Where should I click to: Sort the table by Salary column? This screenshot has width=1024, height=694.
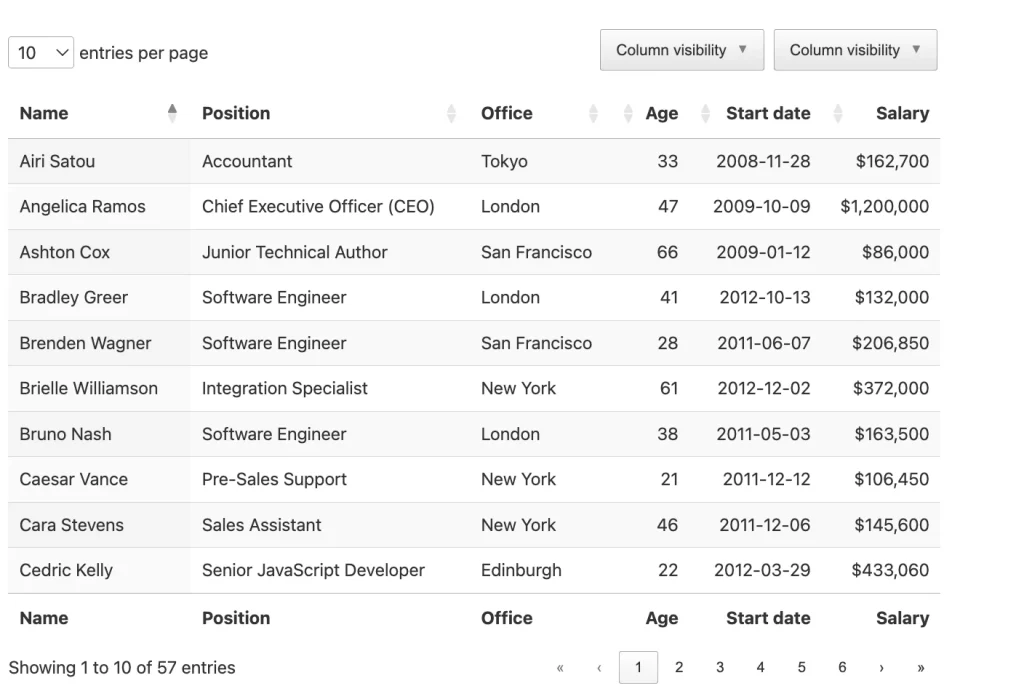pos(901,113)
